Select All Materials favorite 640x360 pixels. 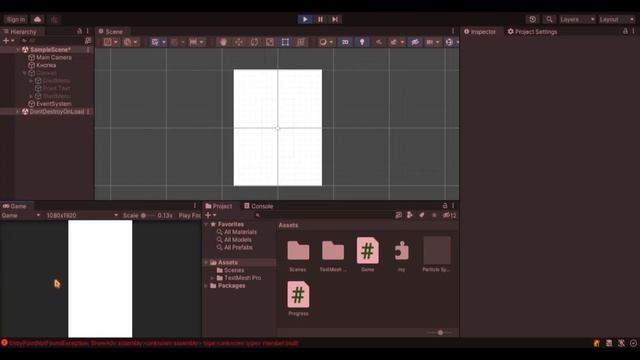tap(240, 232)
